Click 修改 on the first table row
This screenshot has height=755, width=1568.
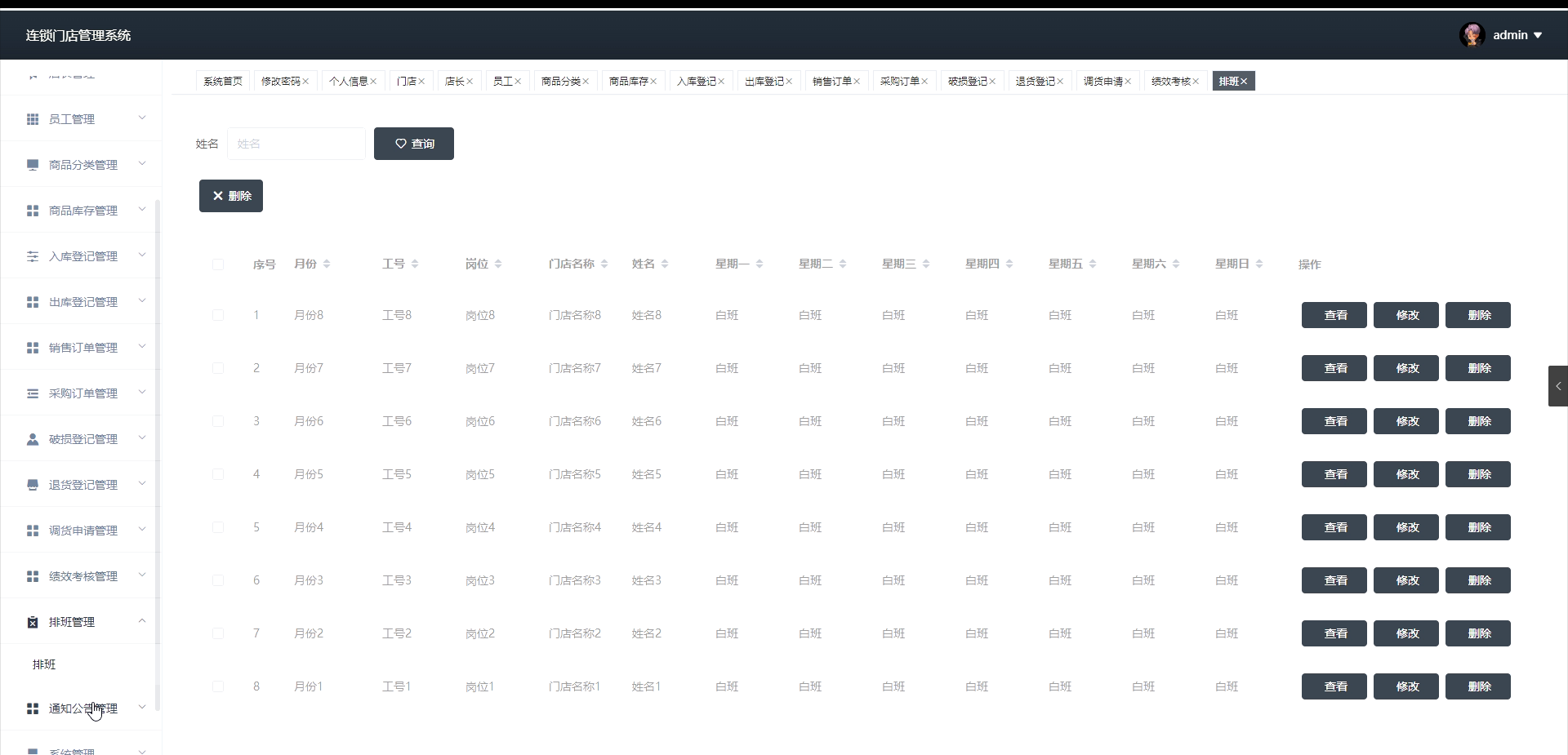click(1405, 315)
